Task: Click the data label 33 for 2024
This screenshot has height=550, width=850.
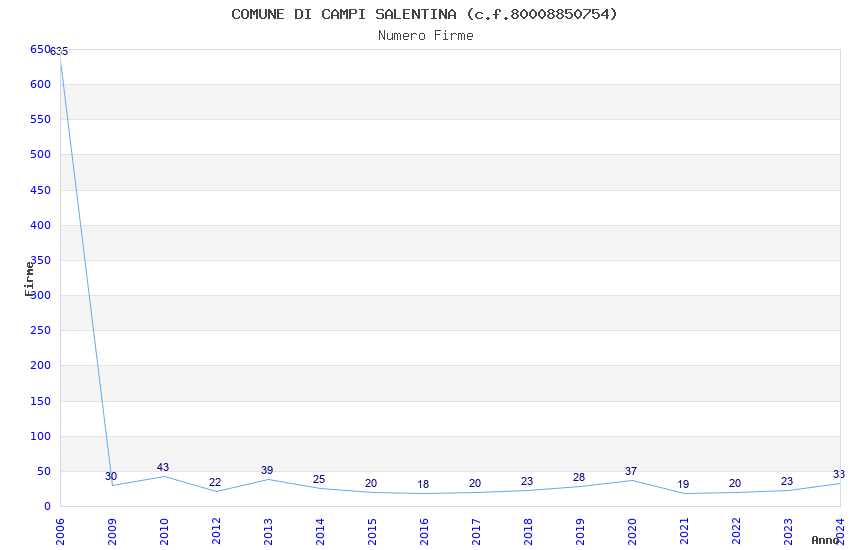Action: 839,474
